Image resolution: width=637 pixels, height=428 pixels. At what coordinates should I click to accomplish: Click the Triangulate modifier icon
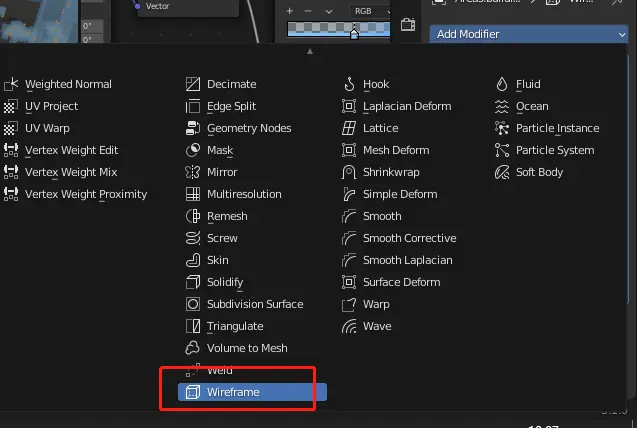point(193,326)
